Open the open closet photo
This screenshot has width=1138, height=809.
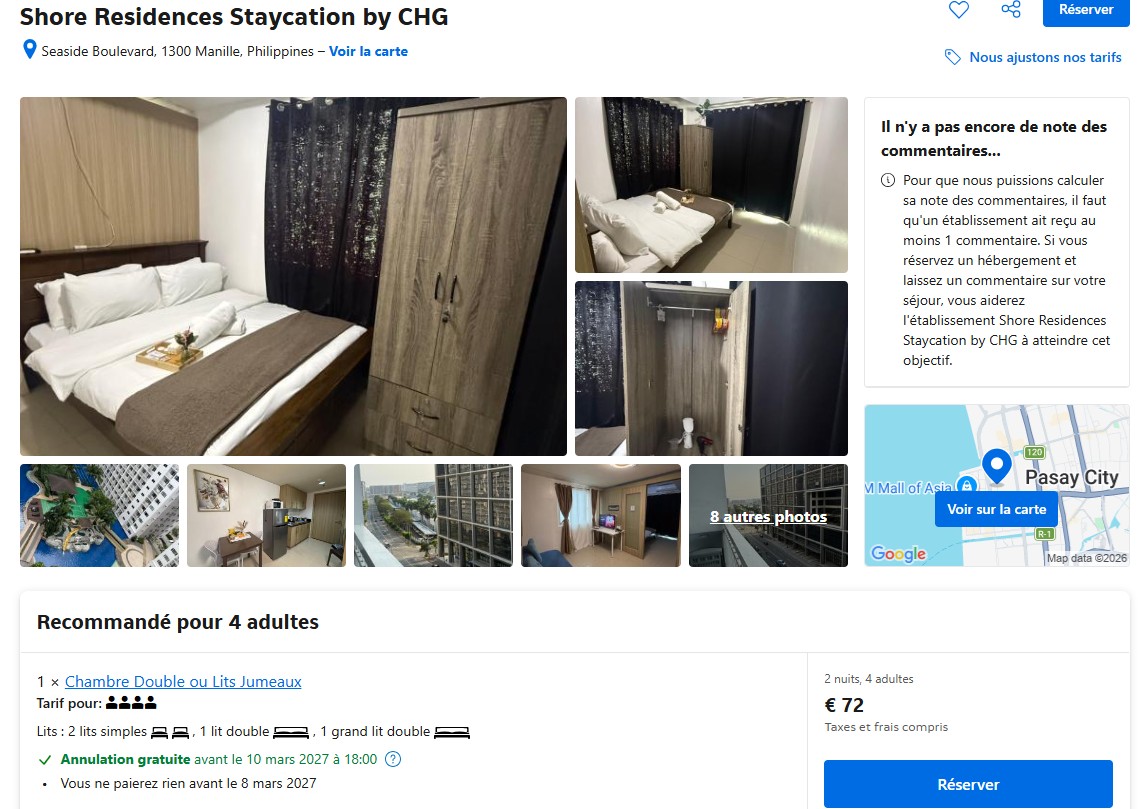pyautogui.click(x=711, y=369)
